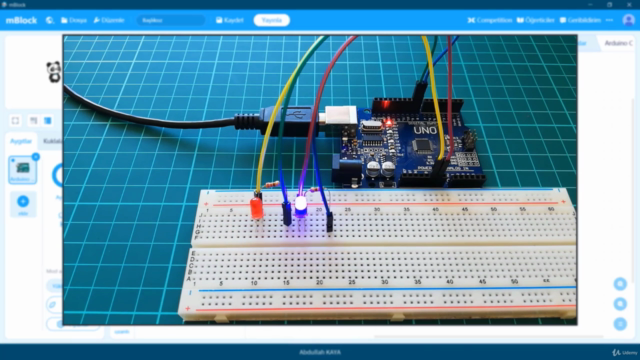Viewport: 640px width, 360px height.
Task: Restore the mBlock window size
Action: 609,4
